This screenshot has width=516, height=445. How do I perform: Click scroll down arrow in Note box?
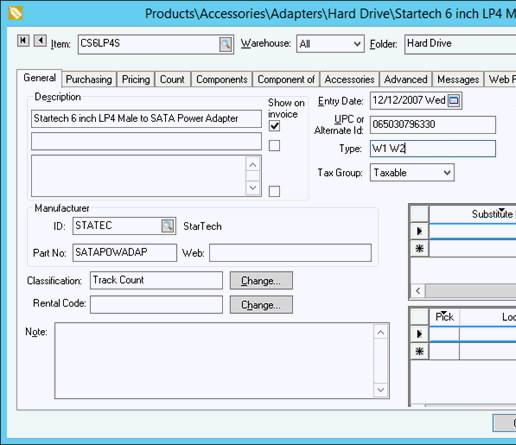pyautogui.click(x=381, y=390)
